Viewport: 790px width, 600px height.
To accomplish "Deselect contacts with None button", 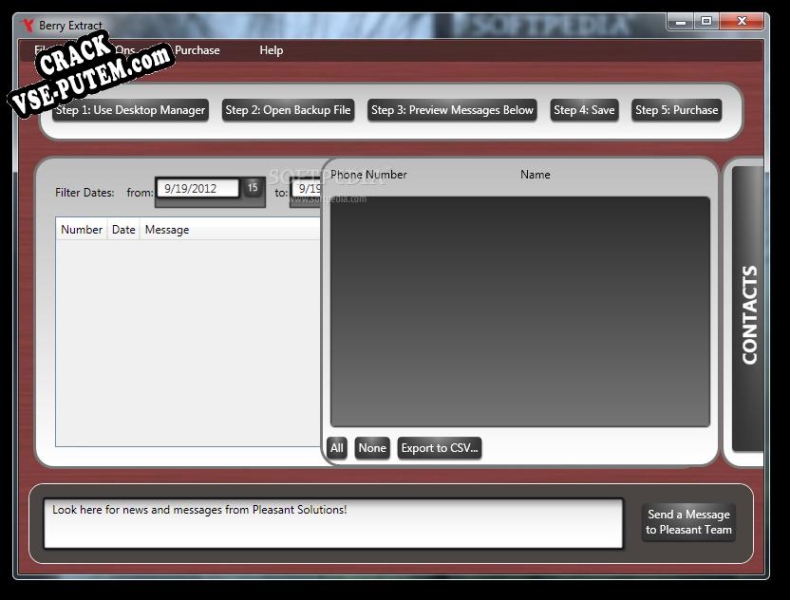I will tap(372, 448).
